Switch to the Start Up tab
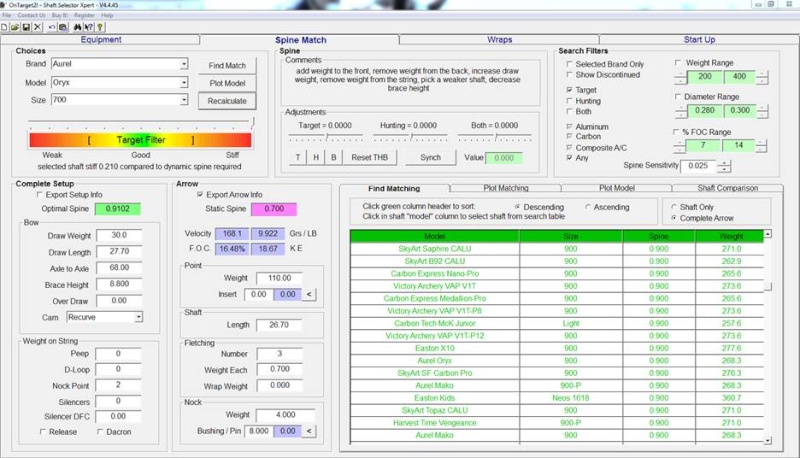Image resolution: width=800 pixels, height=458 pixels. click(x=699, y=39)
